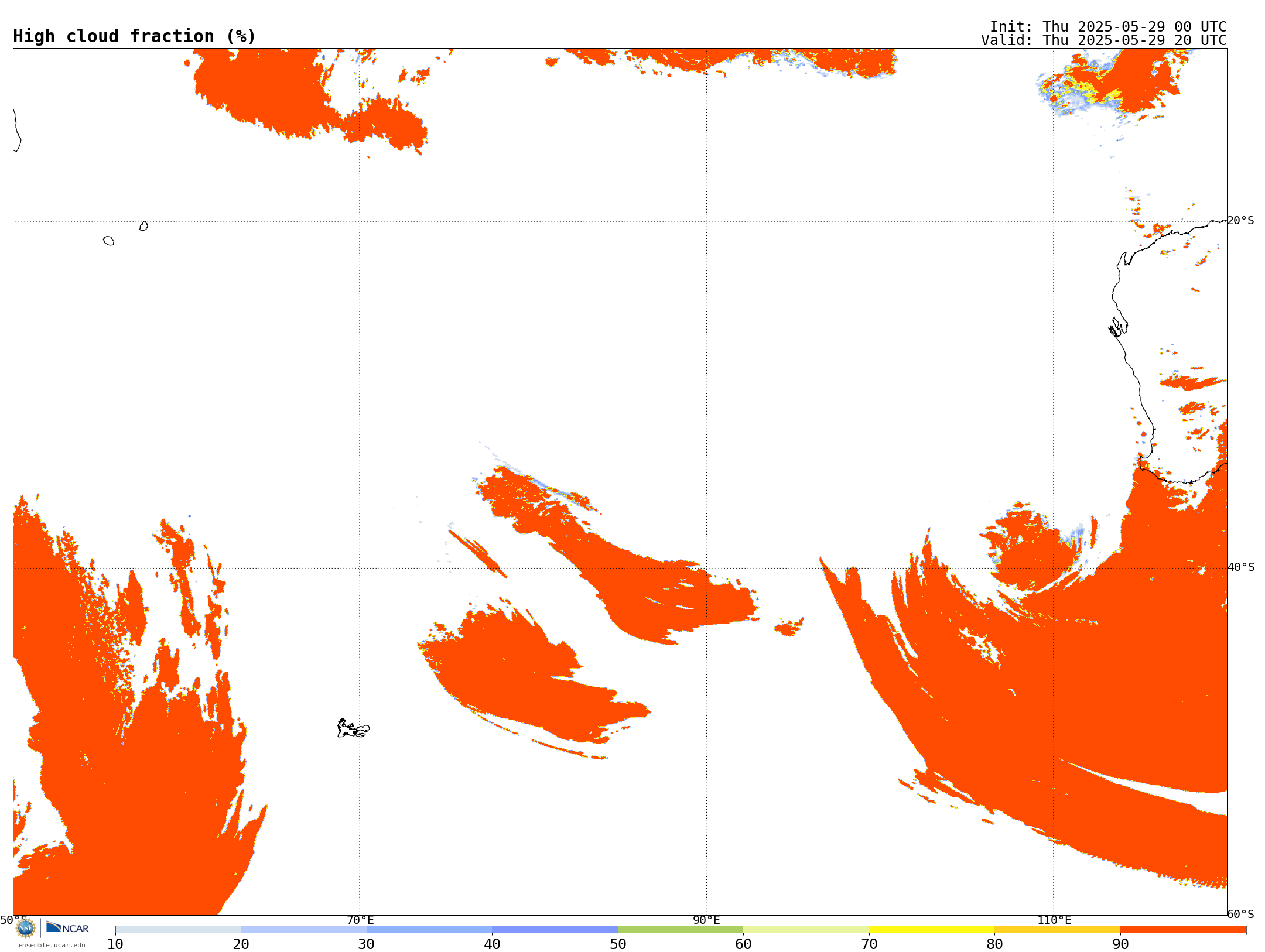Click the colorbar tick label 80
1265x952 pixels.
pos(994,944)
